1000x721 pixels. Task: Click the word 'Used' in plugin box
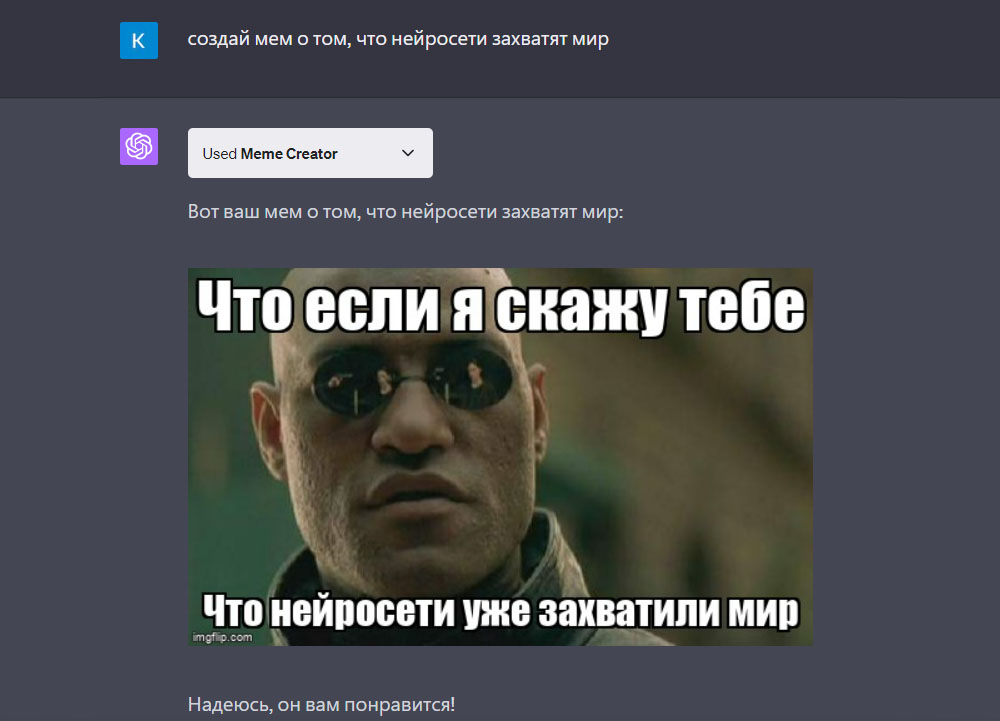(219, 154)
